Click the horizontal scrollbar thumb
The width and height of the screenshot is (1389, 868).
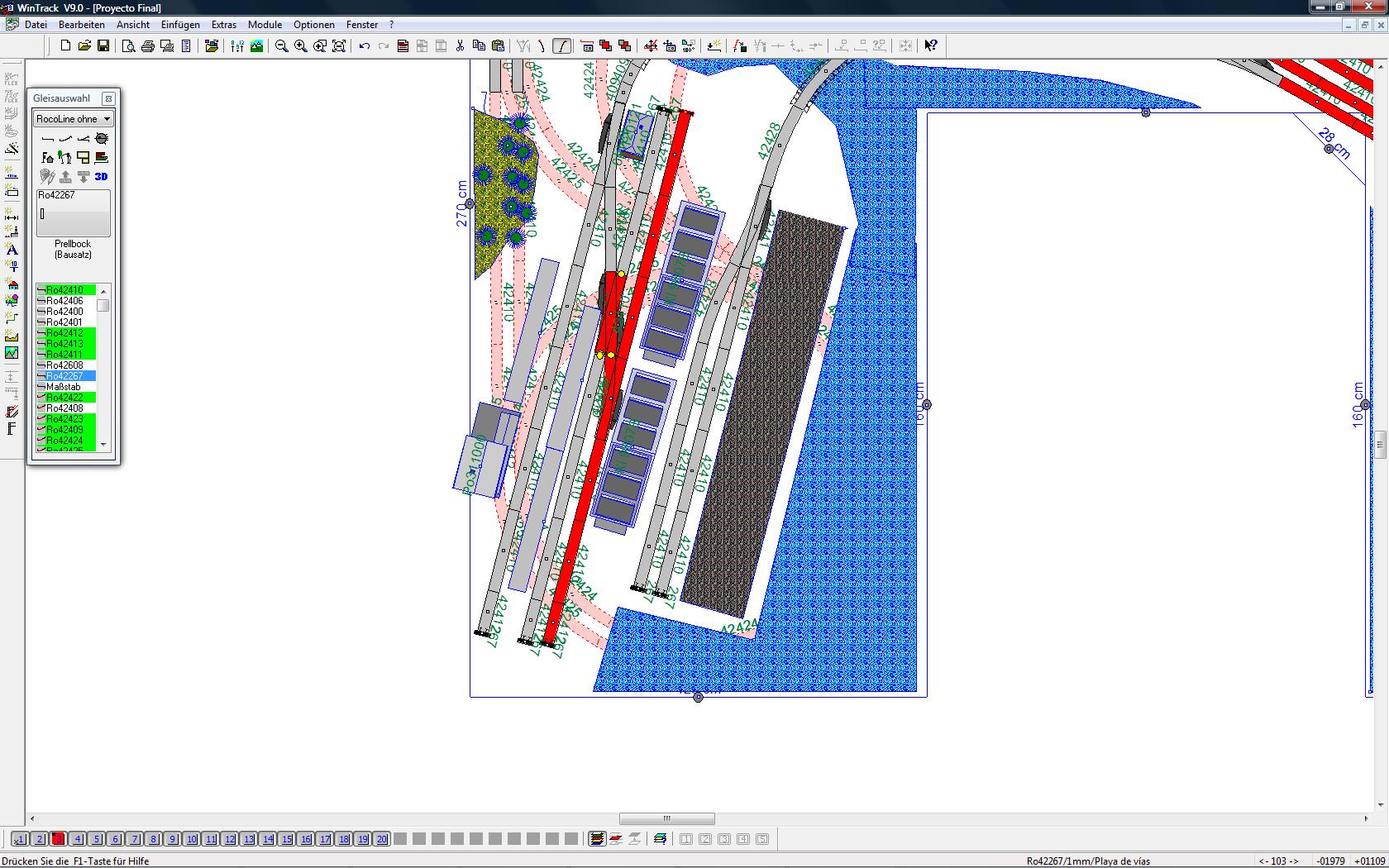click(x=666, y=819)
